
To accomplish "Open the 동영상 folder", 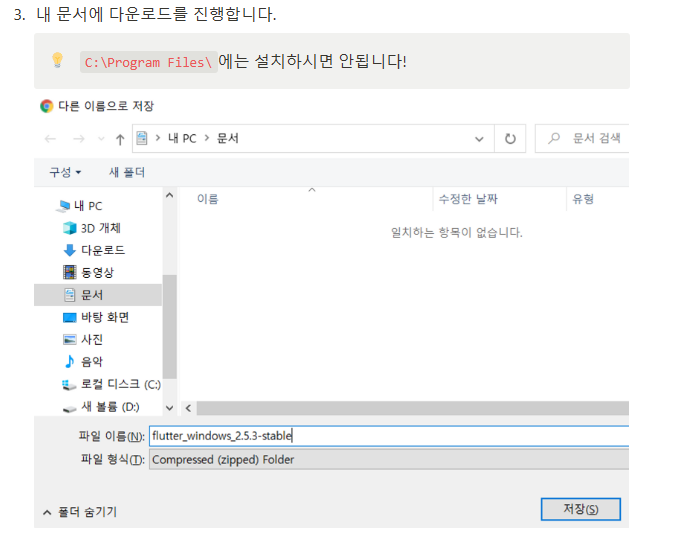I will tap(97, 272).
